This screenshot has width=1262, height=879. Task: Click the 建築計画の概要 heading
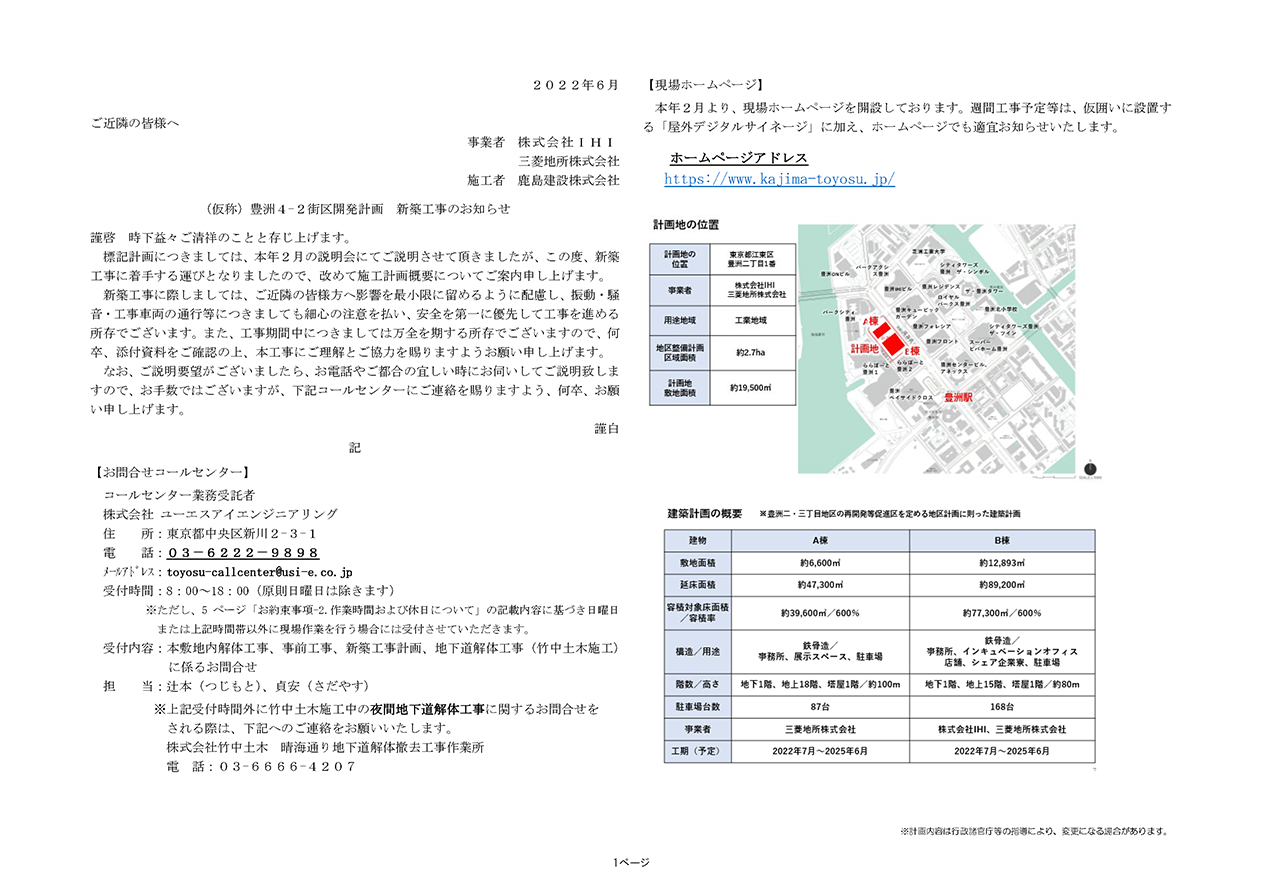click(x=705, y=513)
